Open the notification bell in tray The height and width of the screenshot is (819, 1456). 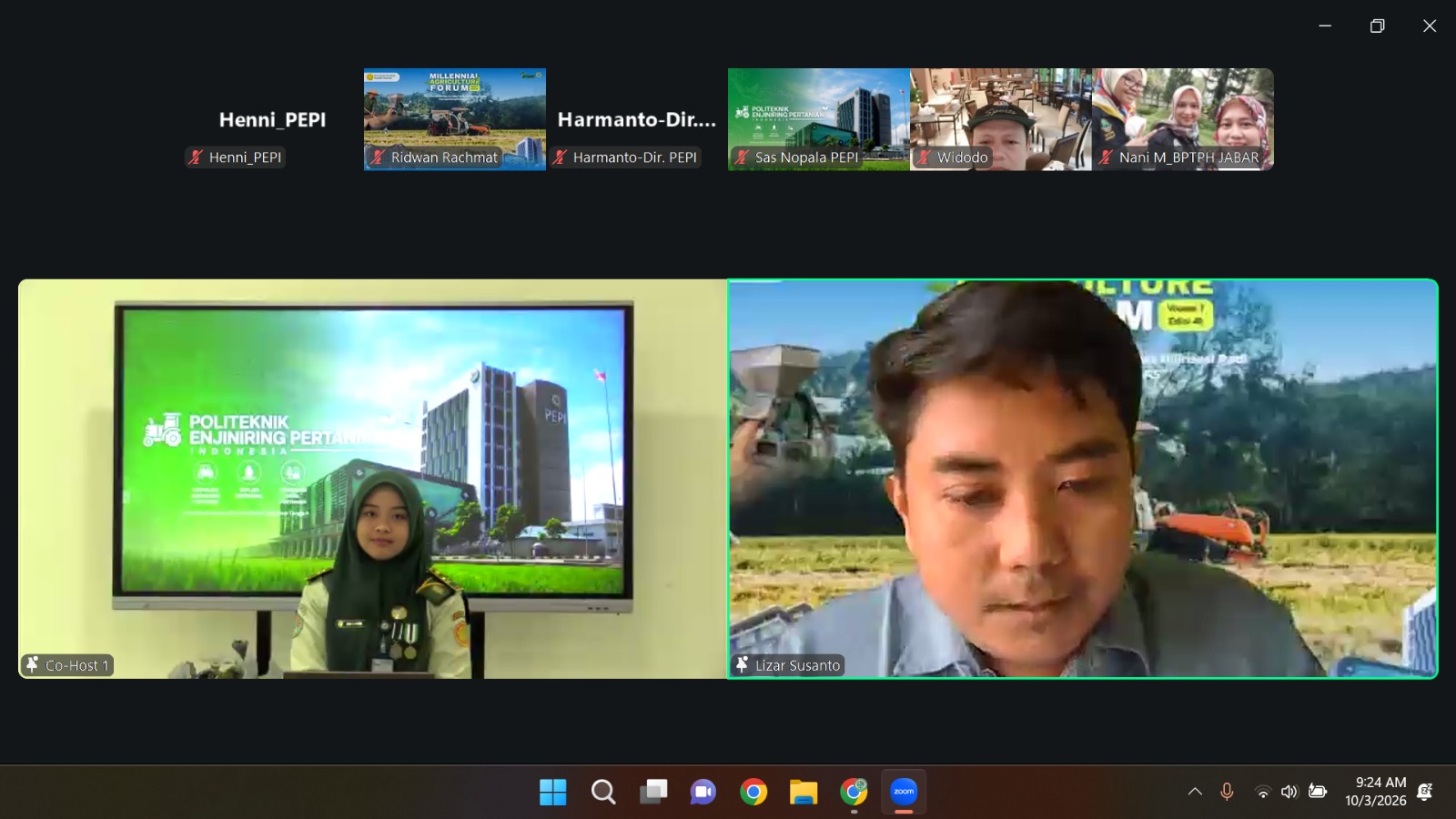tap(1425, 792)
